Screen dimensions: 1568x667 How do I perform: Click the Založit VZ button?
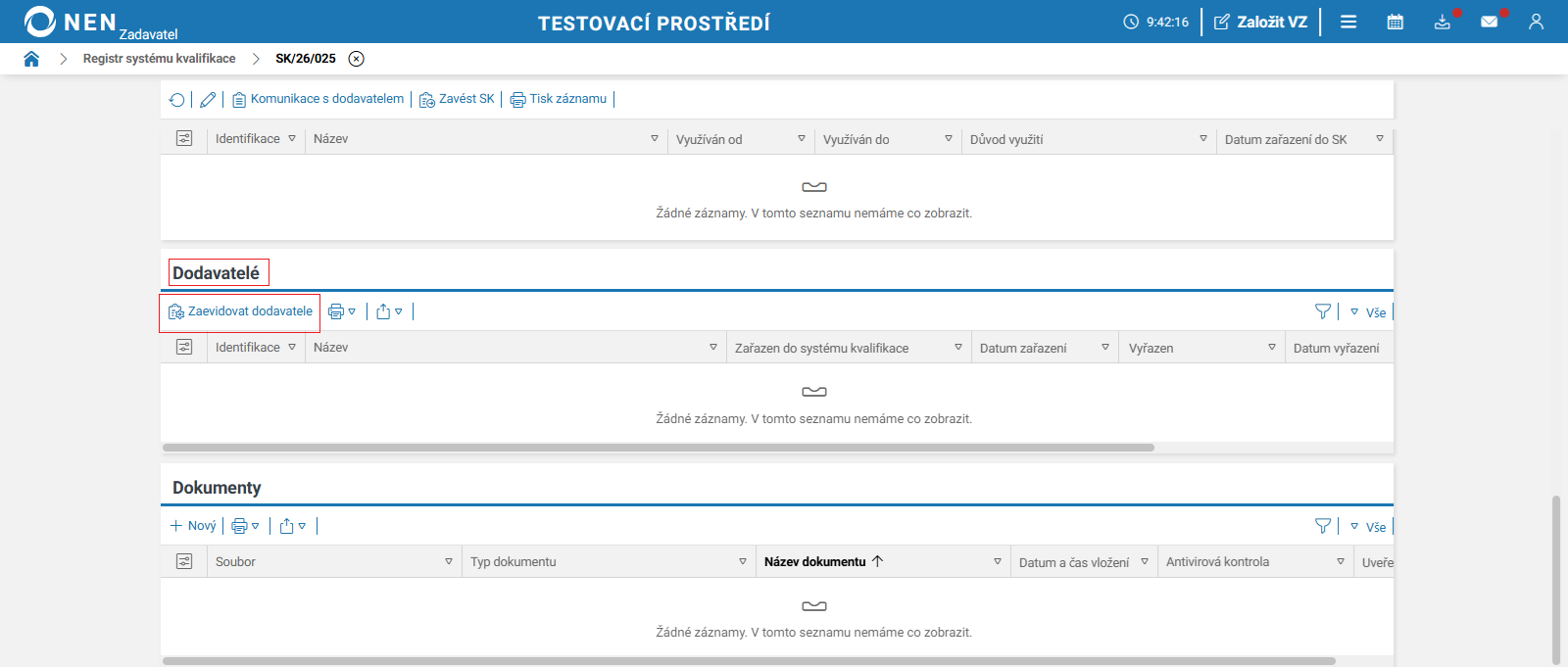[x=1260, y=22]
